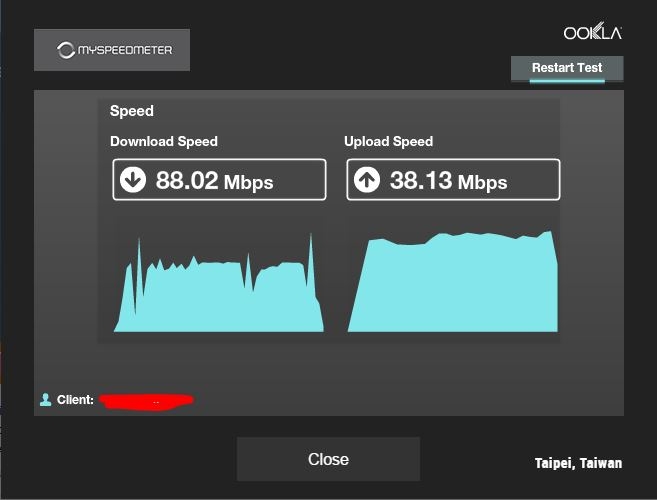Restart the speed test
The width and height of the screenshot is (657, 500).
(567, 68)
